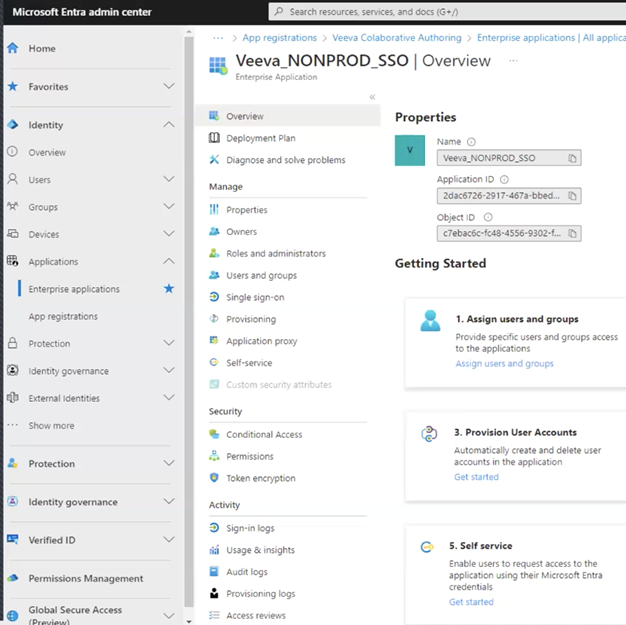Open Self-service under Manage
Screen dimensions: 626x625
(249, 363)
